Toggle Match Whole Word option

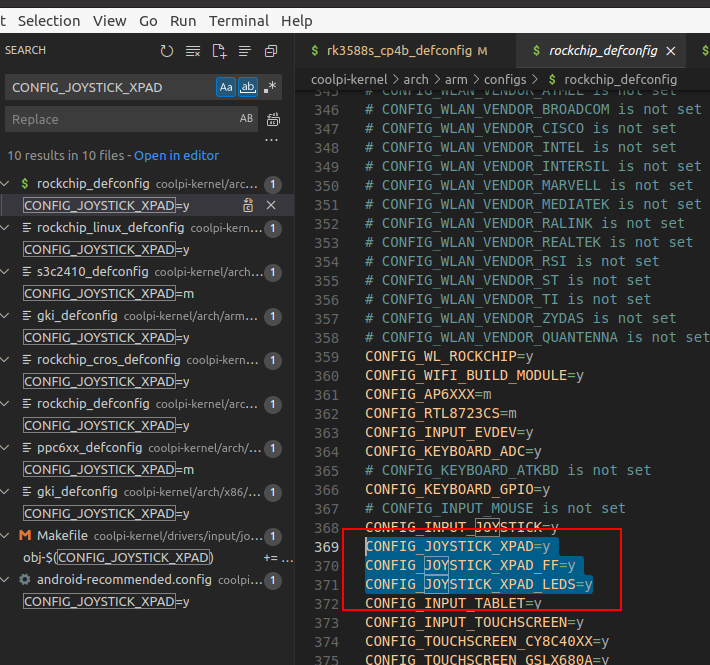[248, 87]
